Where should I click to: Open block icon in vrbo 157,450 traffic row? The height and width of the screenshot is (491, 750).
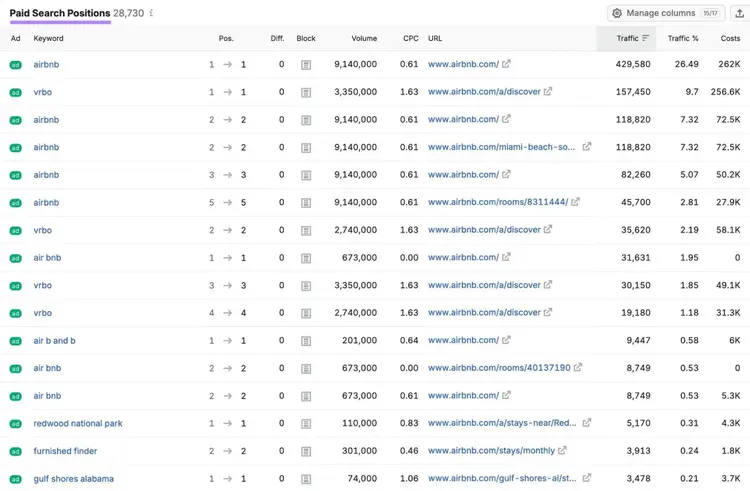306,92
